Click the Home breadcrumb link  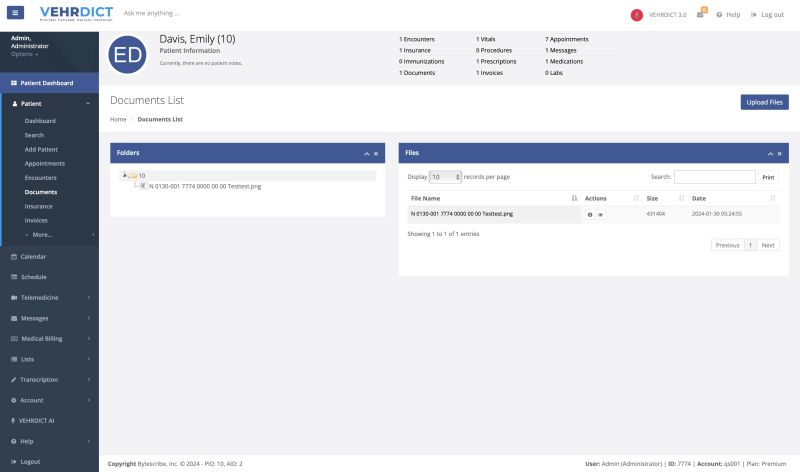tap(118, 119)
